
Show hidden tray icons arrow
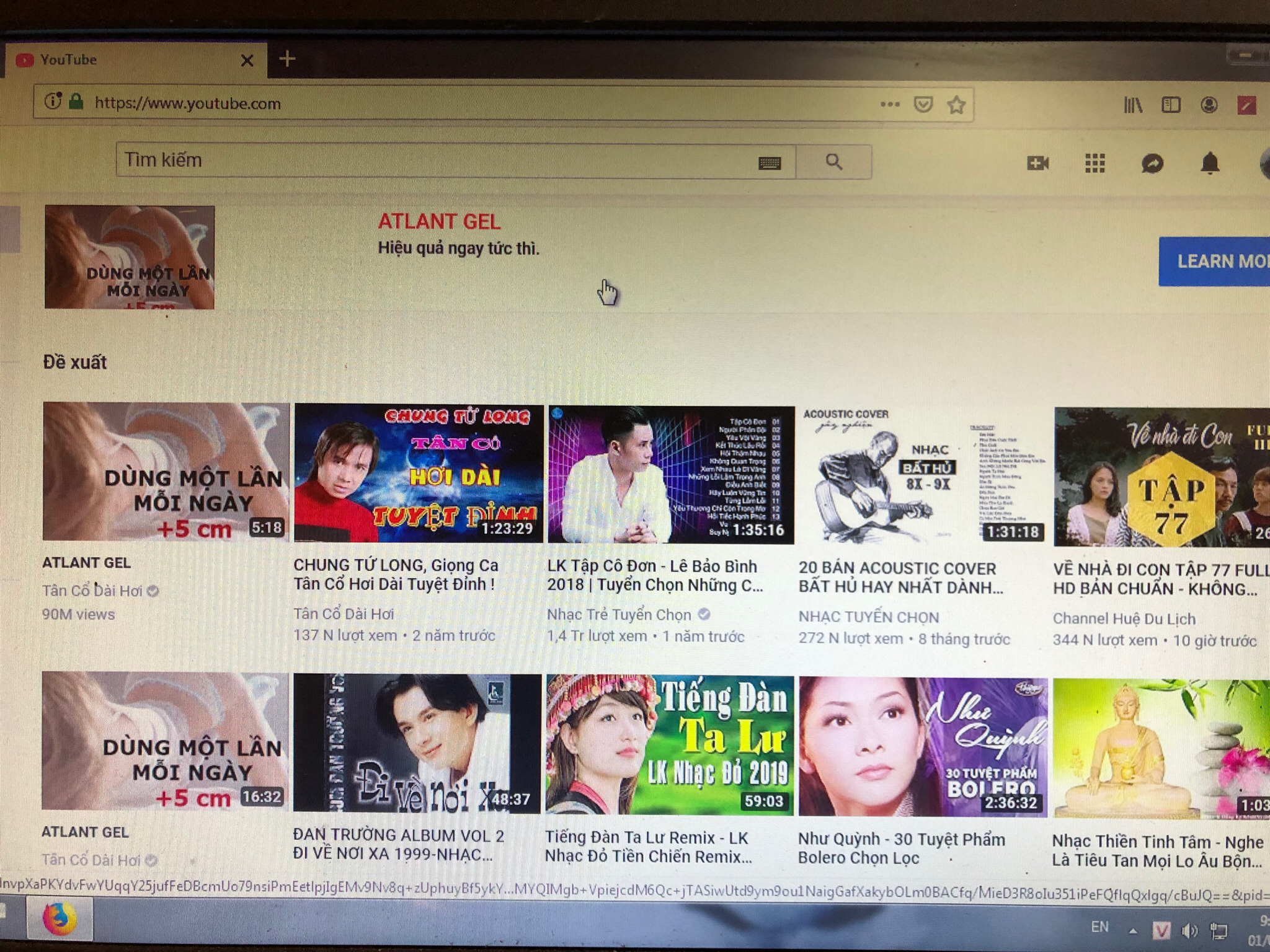(x=1133, y=930)
